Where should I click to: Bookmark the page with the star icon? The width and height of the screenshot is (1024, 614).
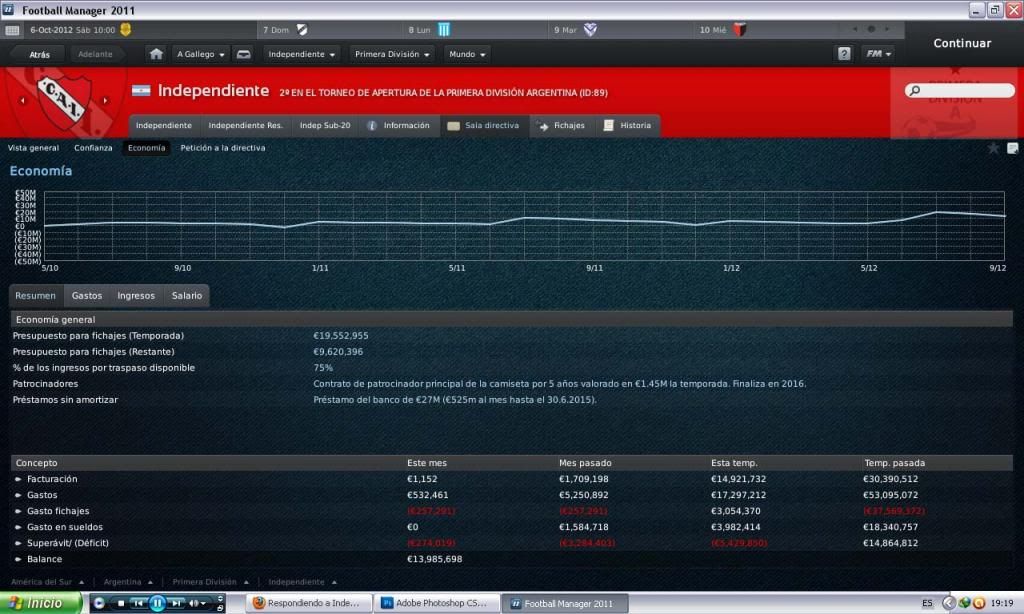[x=993, y=148]
